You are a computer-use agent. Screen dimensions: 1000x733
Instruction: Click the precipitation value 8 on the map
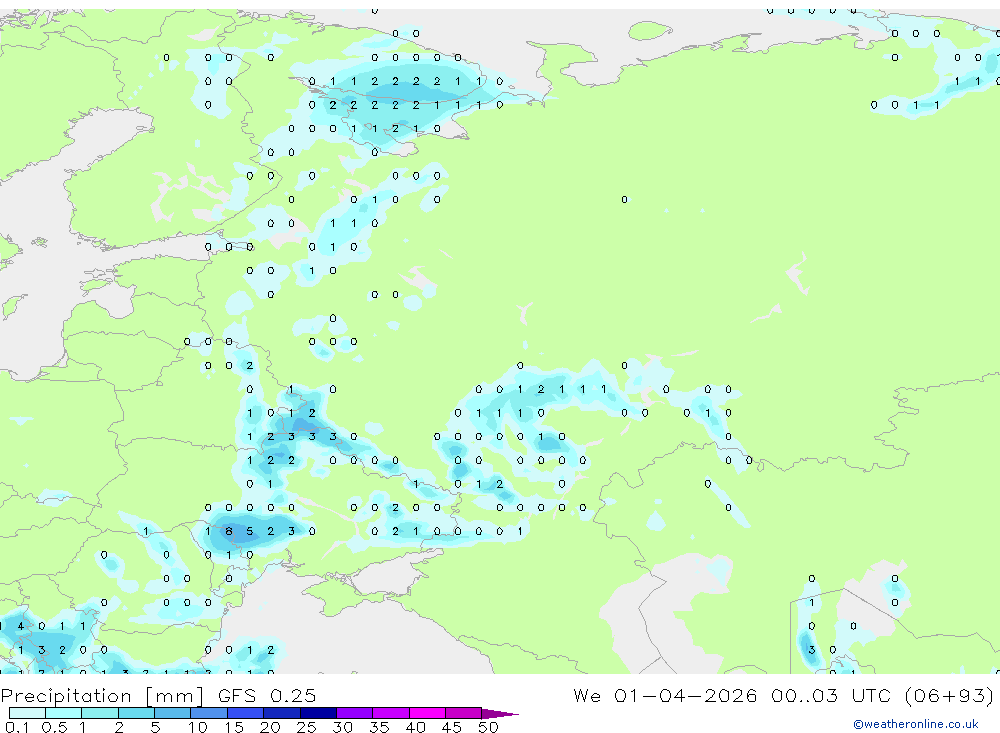(x=229, y=531)
